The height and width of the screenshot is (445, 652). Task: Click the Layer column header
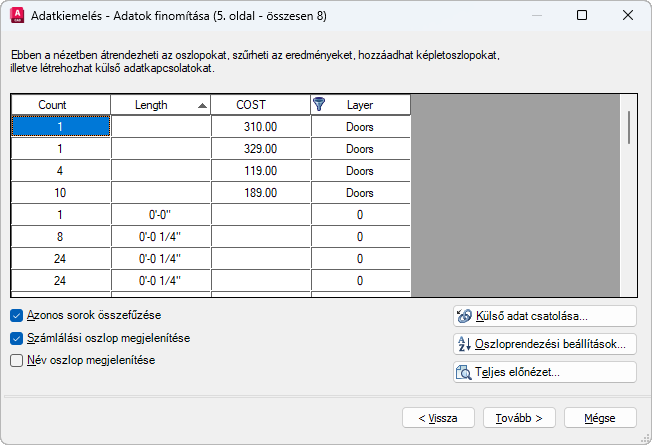click(361, 105)
